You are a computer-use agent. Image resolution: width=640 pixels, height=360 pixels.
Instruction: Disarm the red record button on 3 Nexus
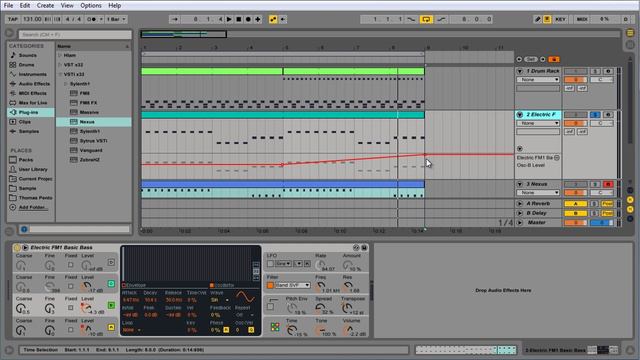pos(608,184)
